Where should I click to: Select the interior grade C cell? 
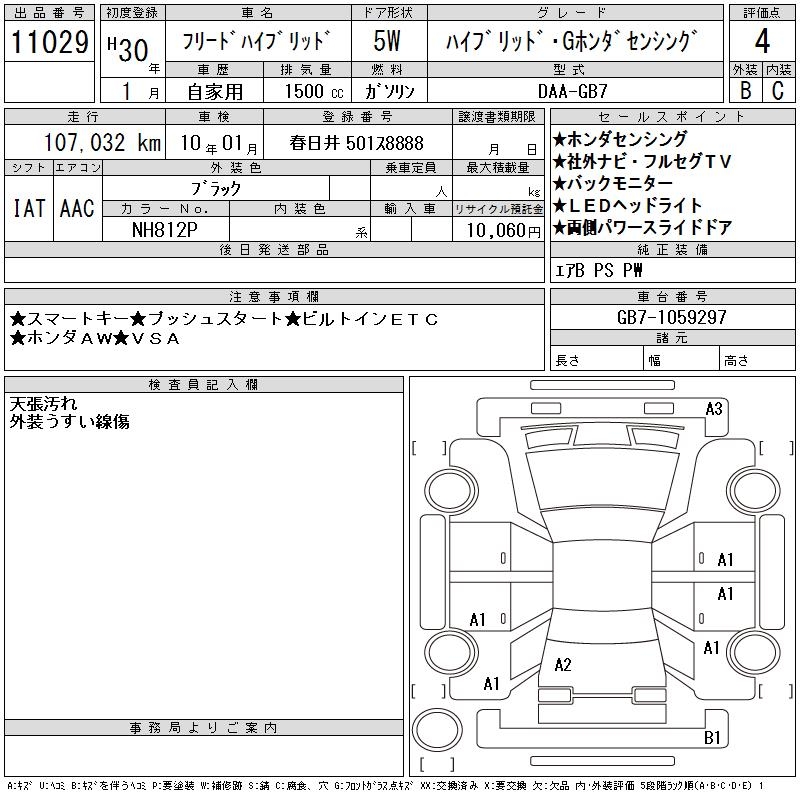tap(778, 90)
